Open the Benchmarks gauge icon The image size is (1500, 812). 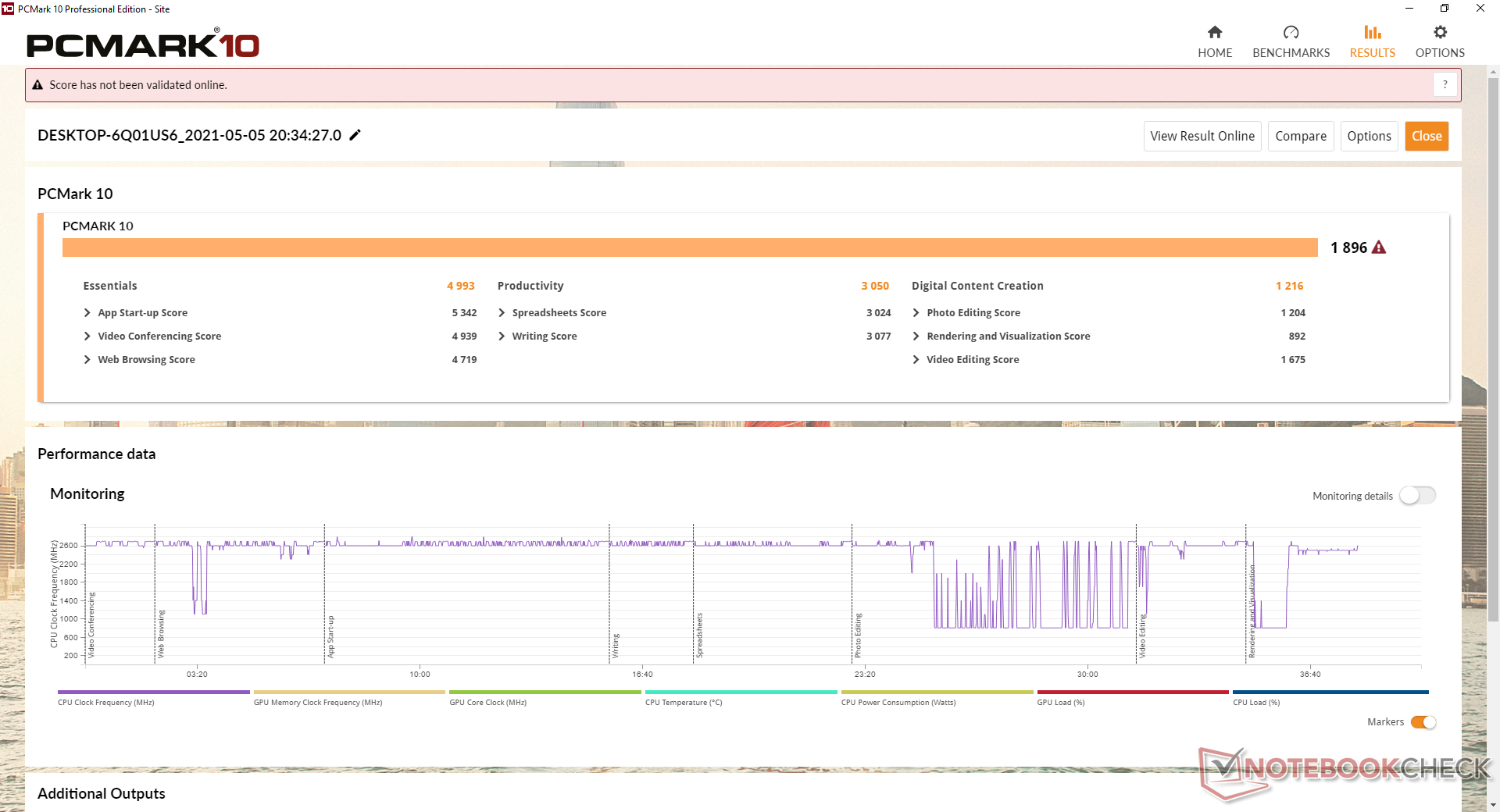click(x=1291, y=32)
